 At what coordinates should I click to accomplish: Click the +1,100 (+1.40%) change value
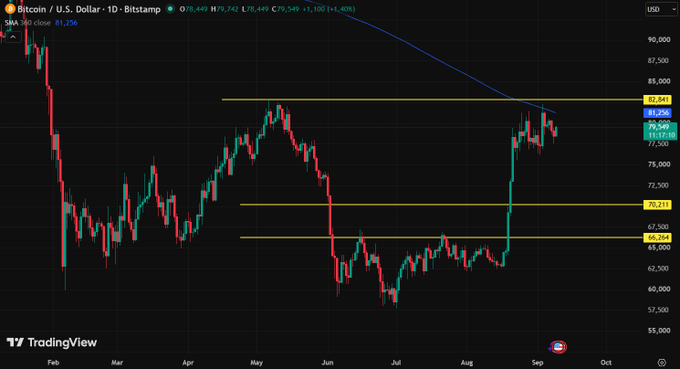[329, 9]
